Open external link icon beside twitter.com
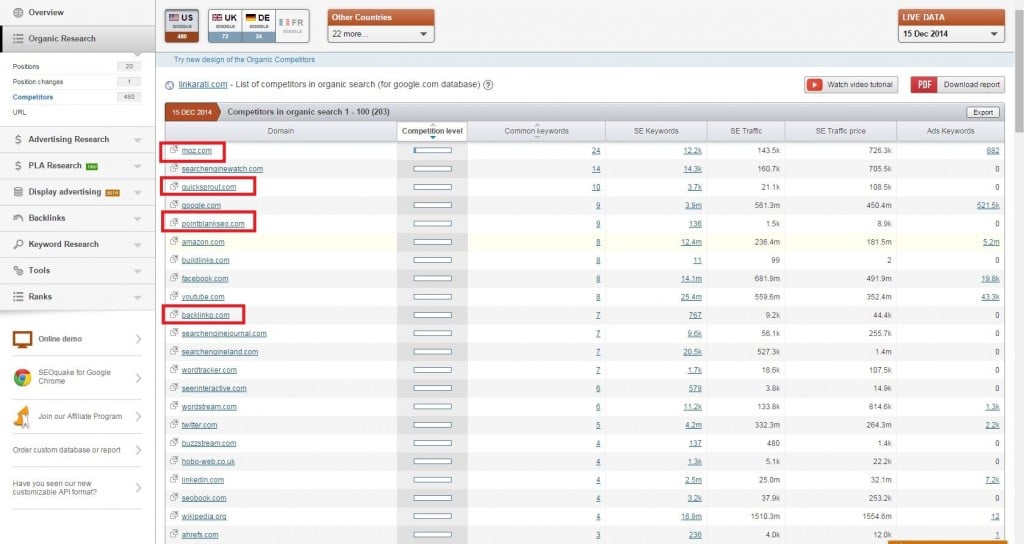The width and height of the screenshot is (1024, 544). click(174, 424)
